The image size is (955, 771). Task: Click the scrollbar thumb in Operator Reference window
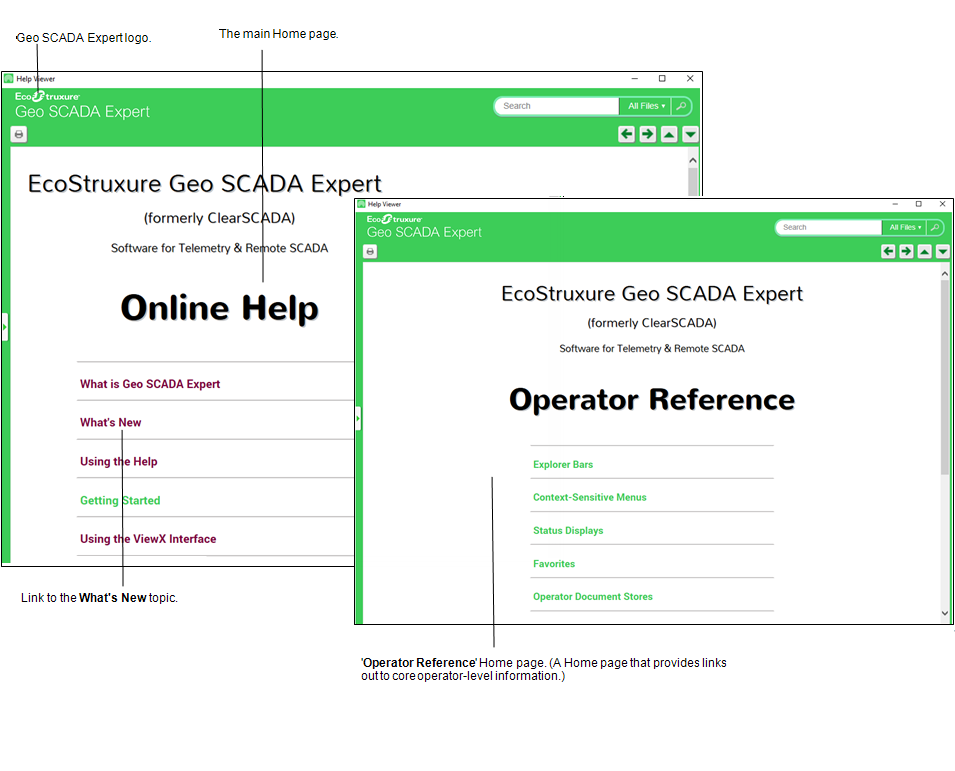pyautogui.click(x=945, y=378)
